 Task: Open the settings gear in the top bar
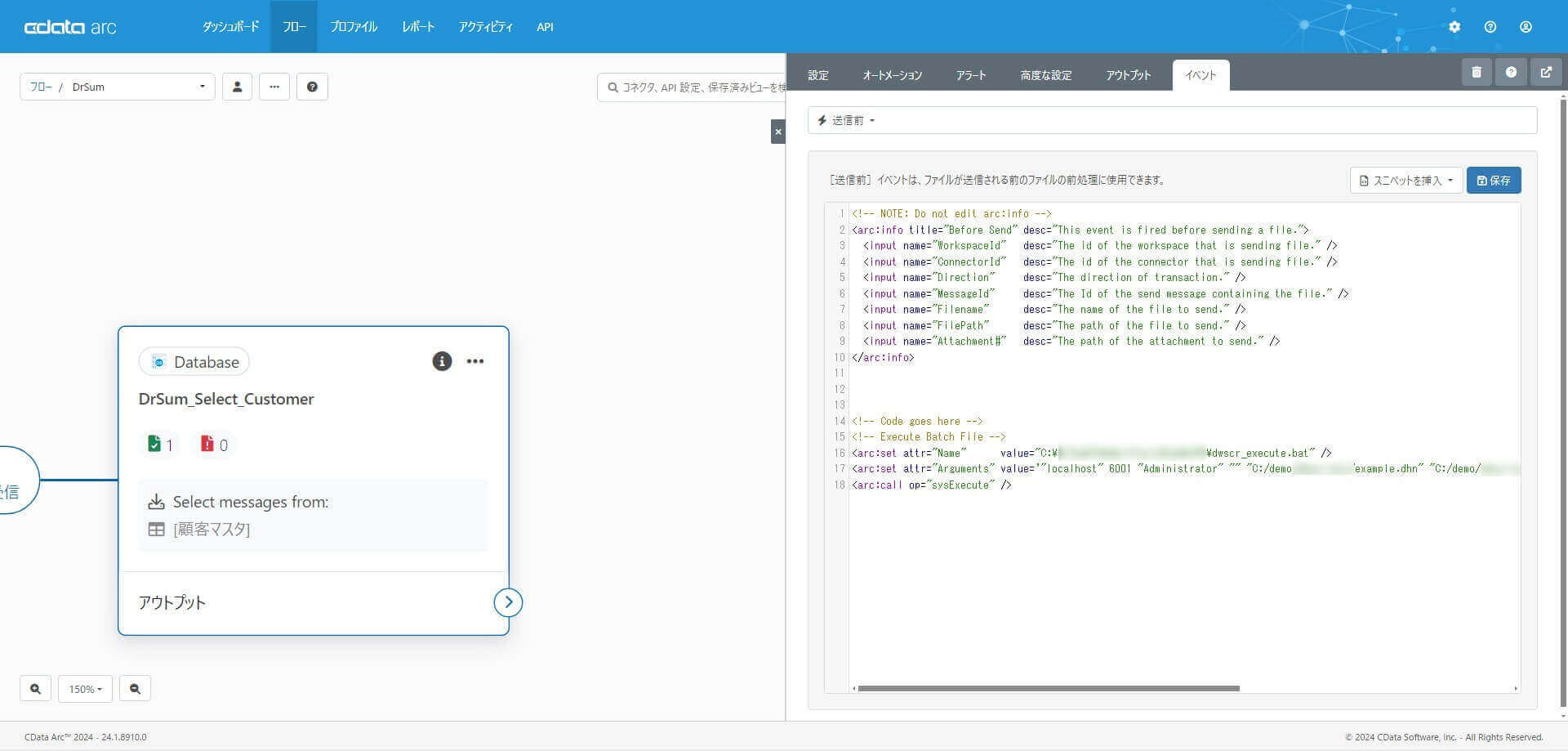1454,26
